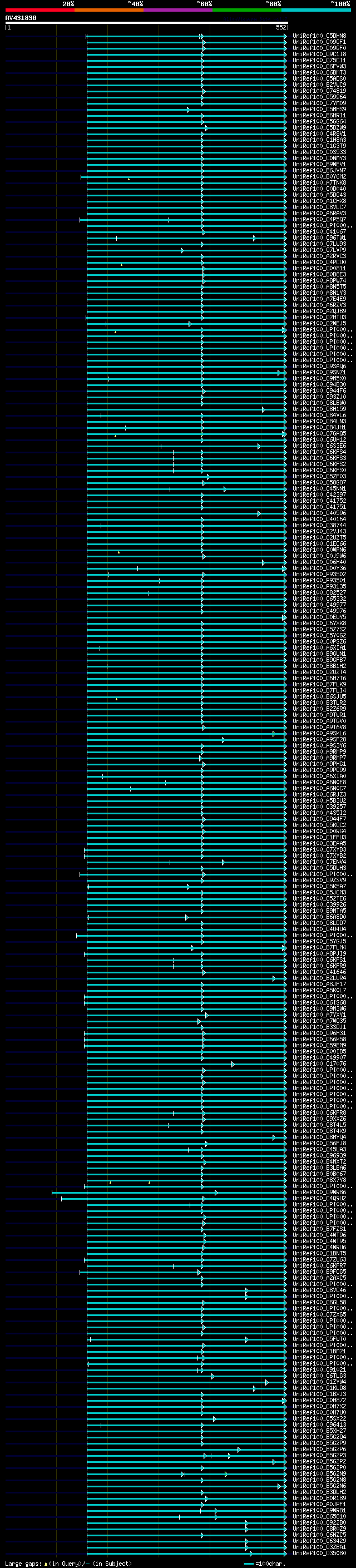Select the UniRef100_Q7LVP9 label

tap(319, 250)
